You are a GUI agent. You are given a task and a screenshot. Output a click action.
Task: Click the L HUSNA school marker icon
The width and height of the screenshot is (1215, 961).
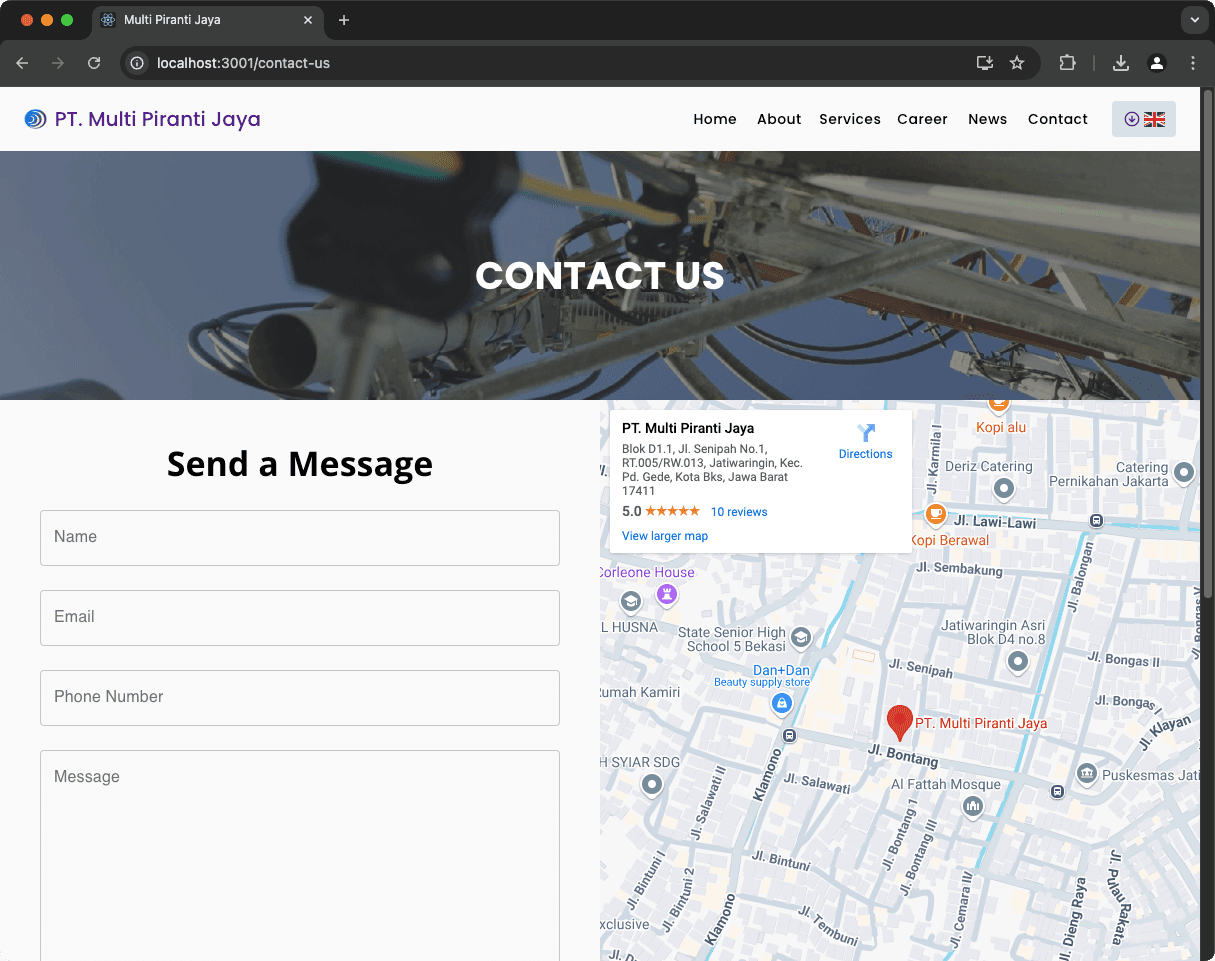[630, 602]
